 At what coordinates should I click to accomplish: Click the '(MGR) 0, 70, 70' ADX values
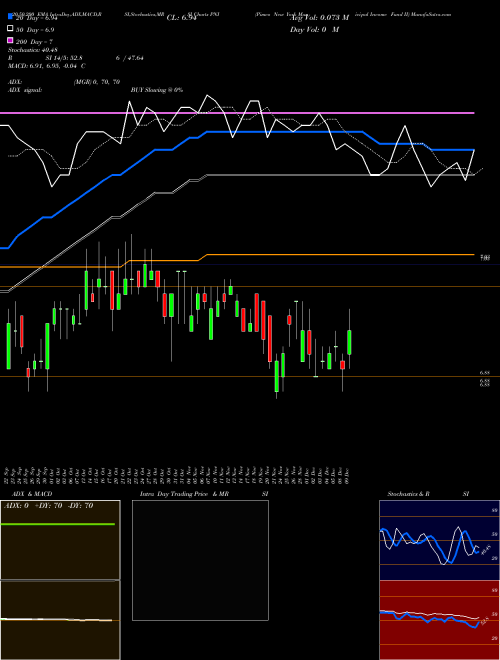click(97, 82)
